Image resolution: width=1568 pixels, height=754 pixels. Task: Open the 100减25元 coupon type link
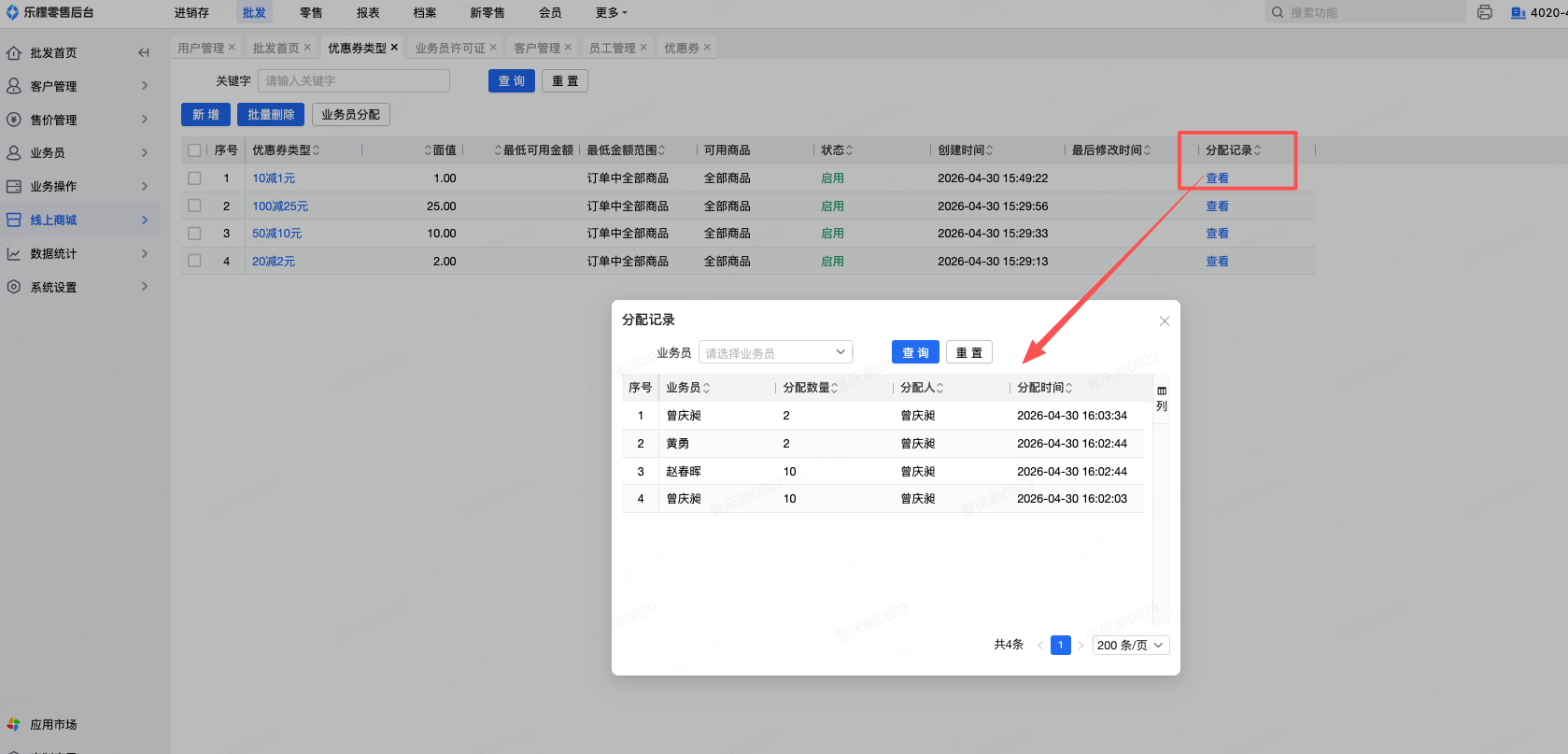[280, 206]
